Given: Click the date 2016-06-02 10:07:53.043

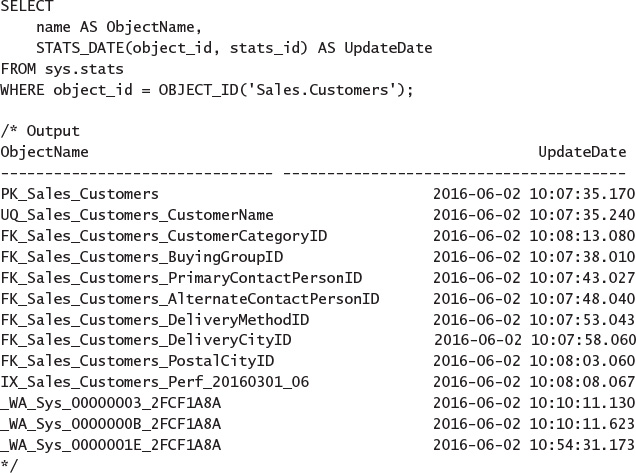Looking at the screenshot, I should pos(534,320).
